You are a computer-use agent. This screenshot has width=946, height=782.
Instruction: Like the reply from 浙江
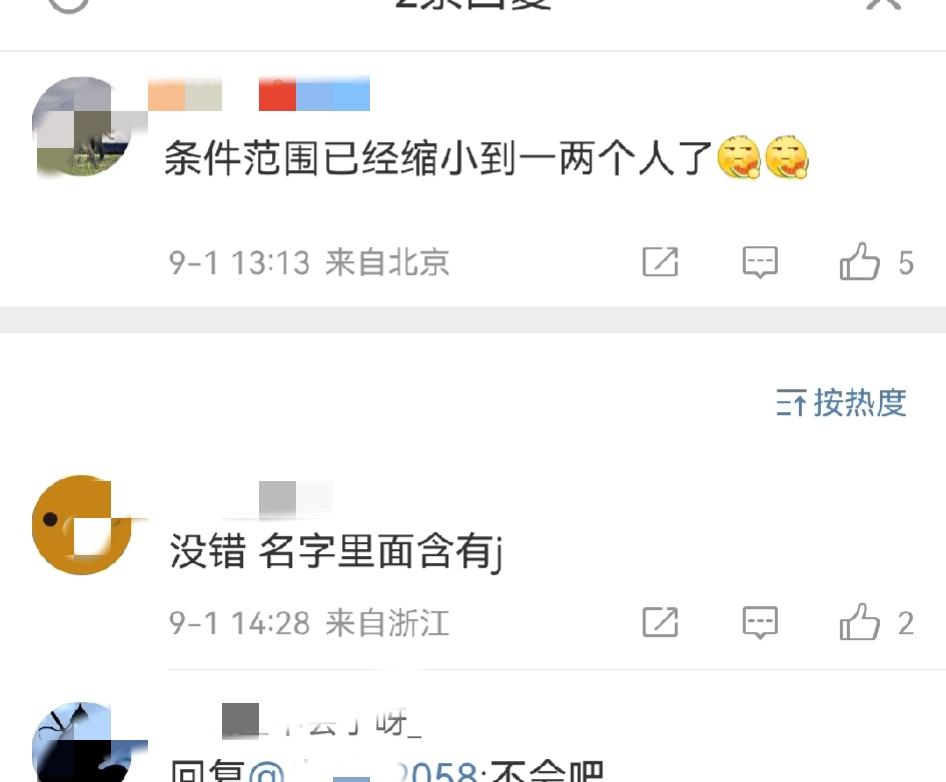pyautogui.click(x=859, y=622)
